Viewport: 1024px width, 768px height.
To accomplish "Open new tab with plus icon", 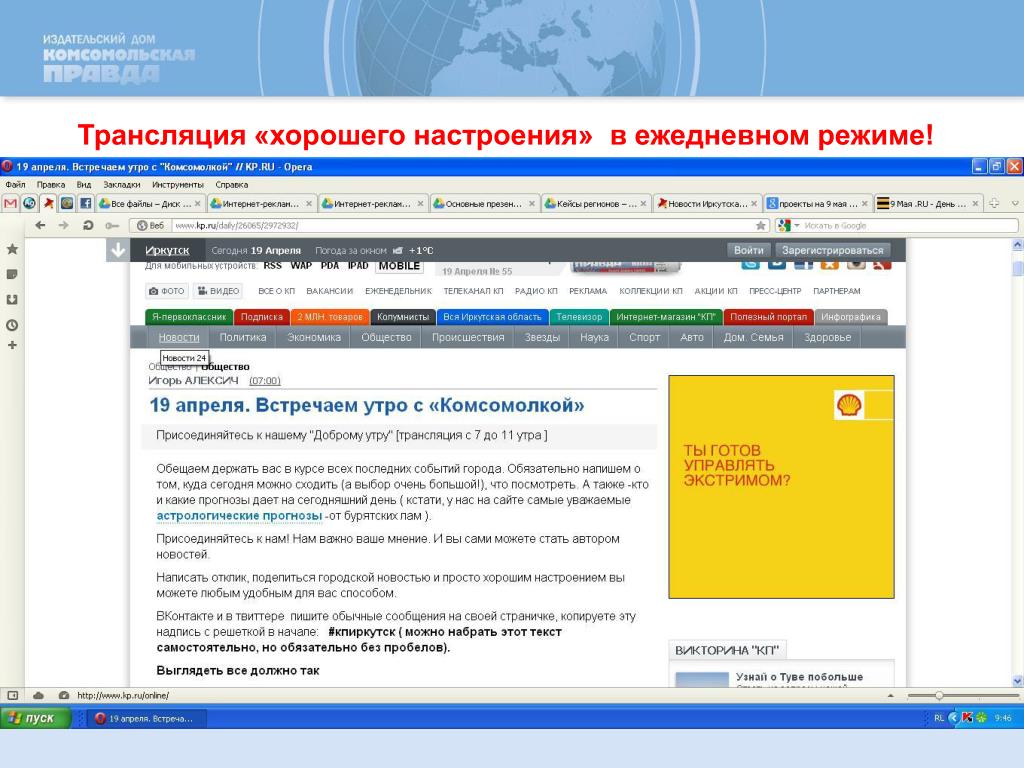I will click(994, 204).
